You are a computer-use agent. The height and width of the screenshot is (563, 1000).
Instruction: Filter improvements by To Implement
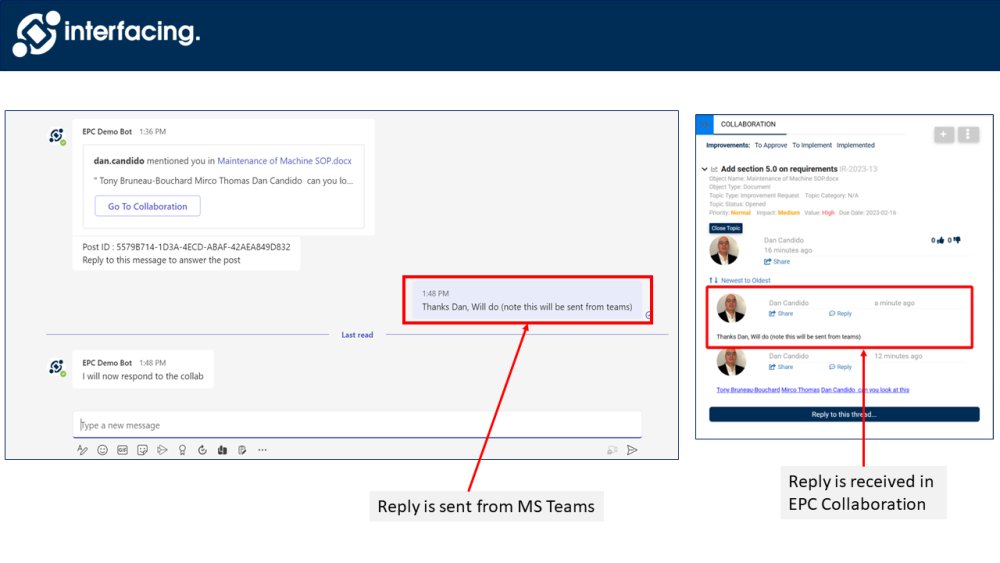812,145
